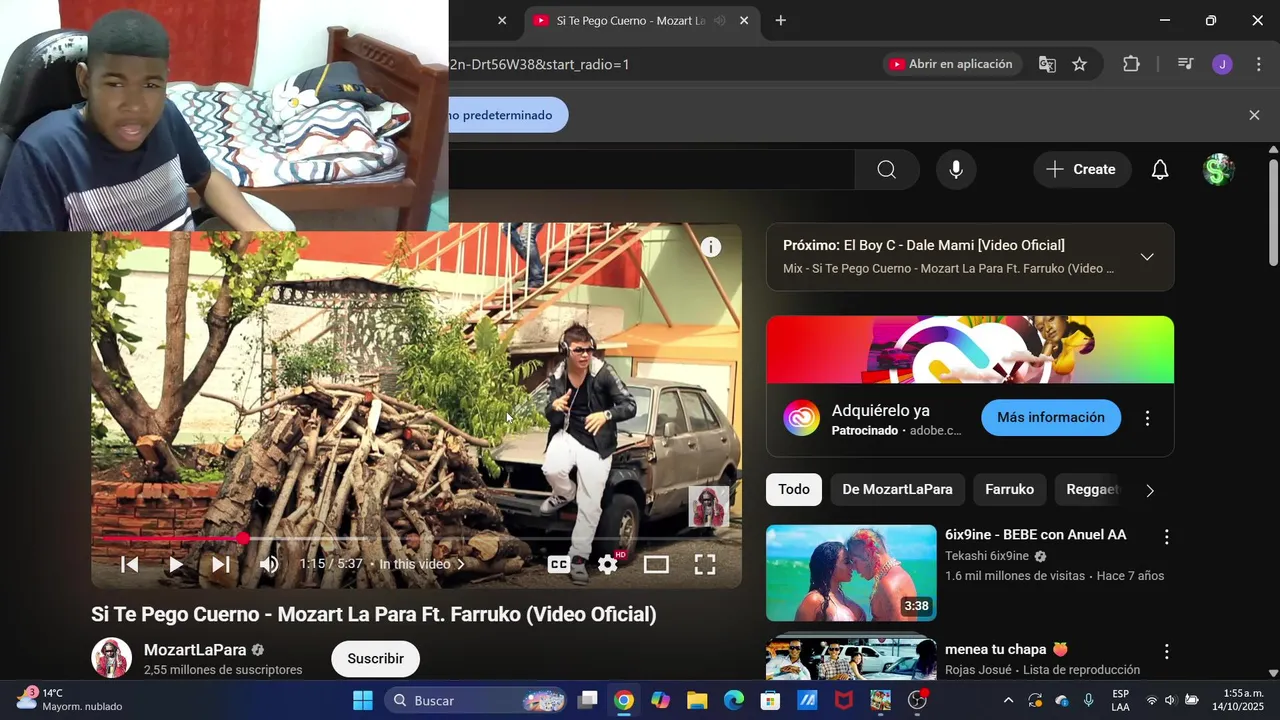Skip to the next video
The image size is (1280, 720).
pyautogui.click(x=221, y=564)
